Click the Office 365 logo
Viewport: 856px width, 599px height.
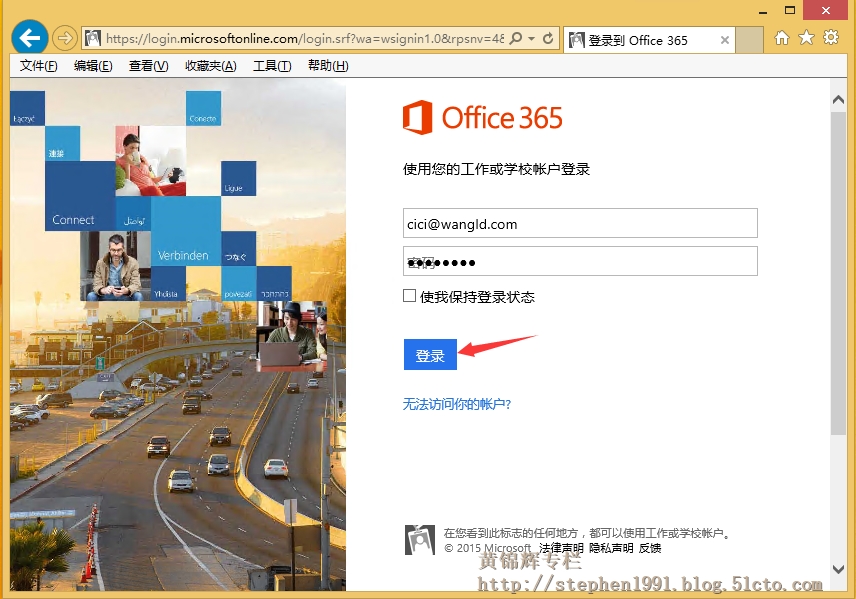pos(482,117)
